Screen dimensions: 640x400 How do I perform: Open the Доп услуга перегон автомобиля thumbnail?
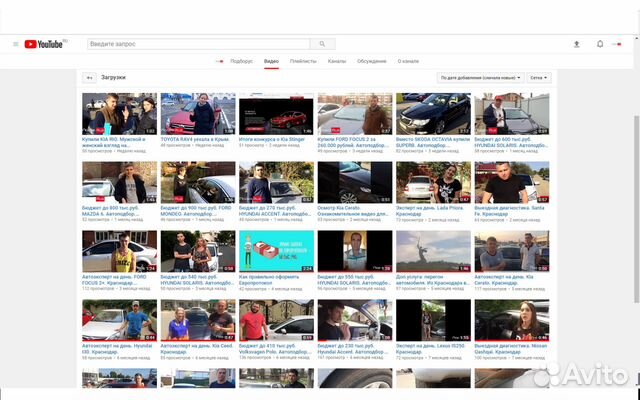[433, 251]
